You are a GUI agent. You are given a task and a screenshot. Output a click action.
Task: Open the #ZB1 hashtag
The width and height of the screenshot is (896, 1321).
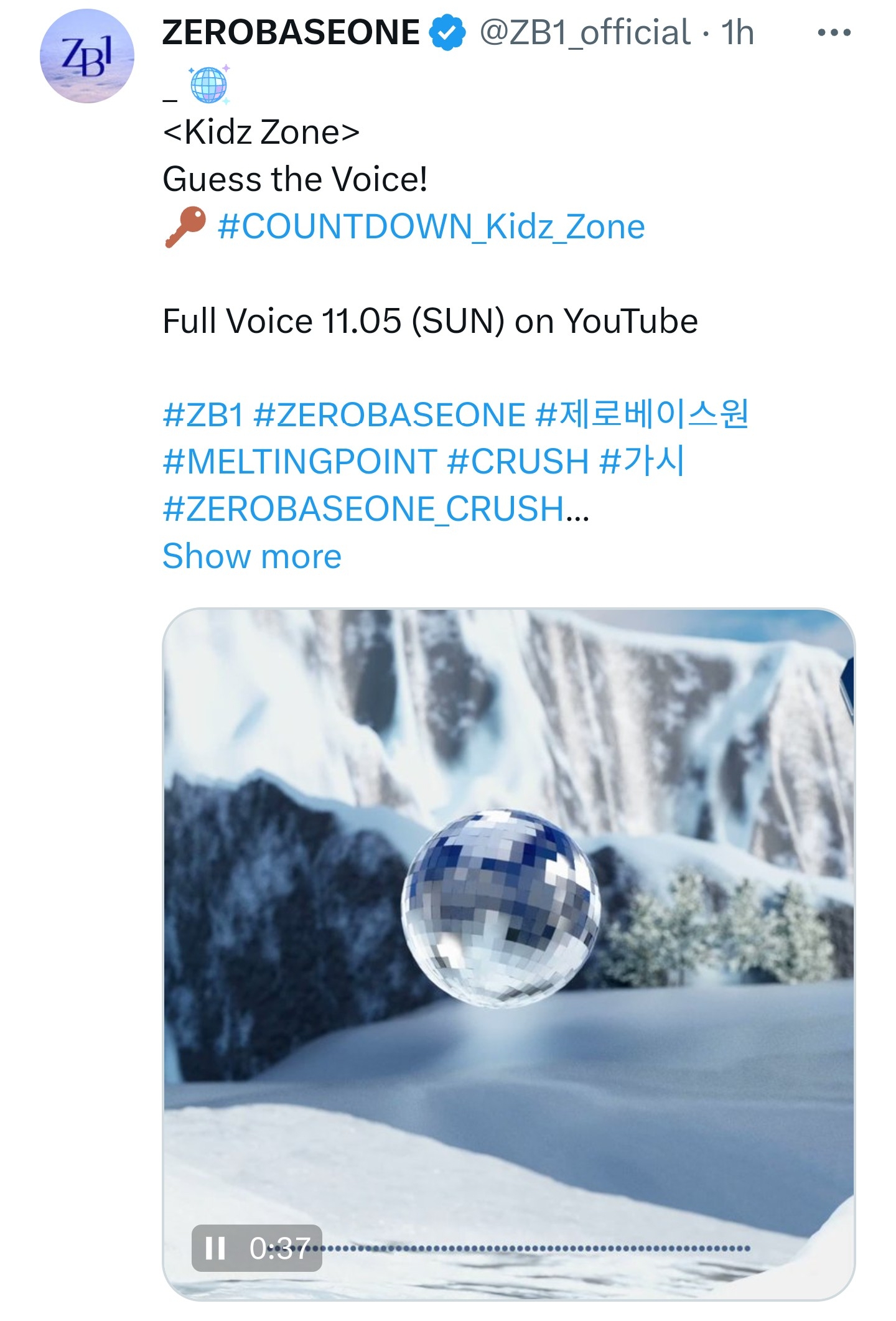click(203, 415)
